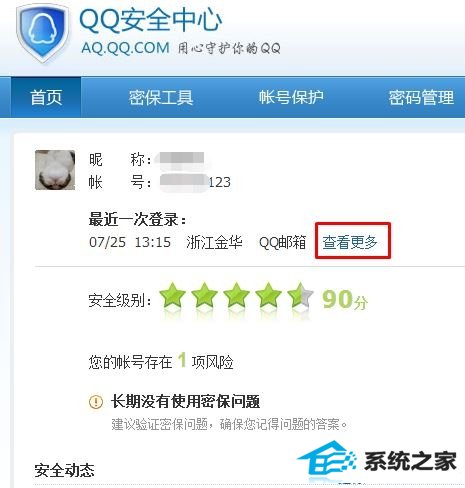The height and width of the screenshot is (488, 465).
Task: Click the second green security star
Action: point(204,295)
